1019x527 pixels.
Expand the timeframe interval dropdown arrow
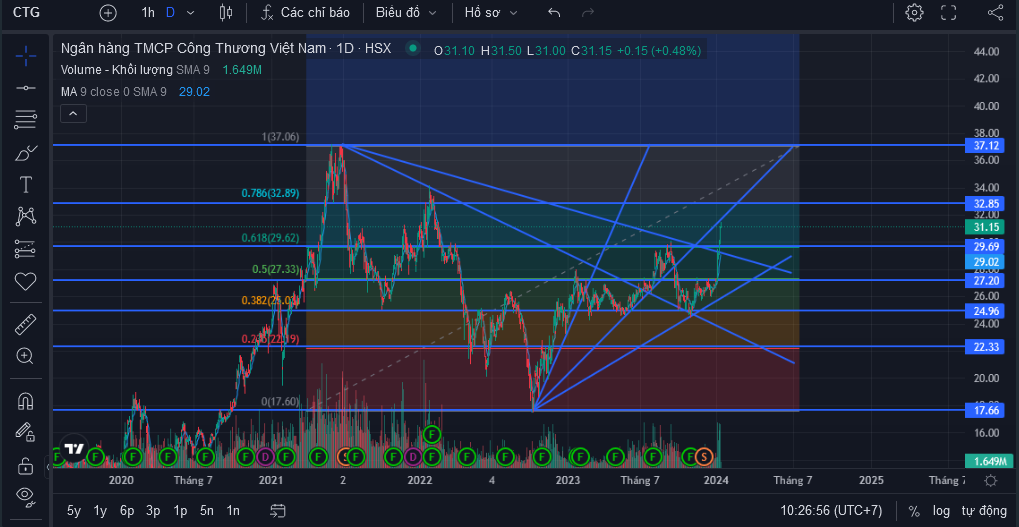(x=190, y=12)
